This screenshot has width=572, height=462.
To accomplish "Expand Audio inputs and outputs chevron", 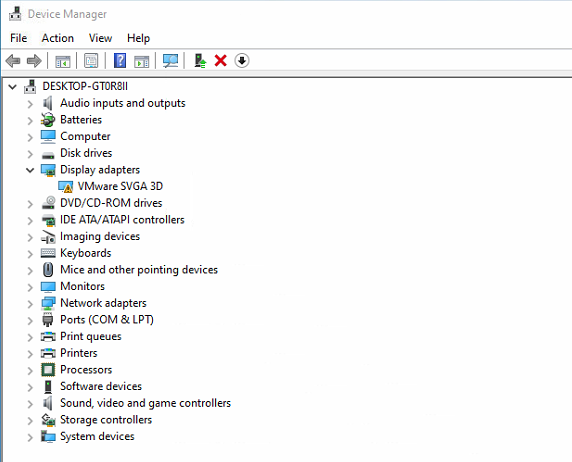I will tap(30, 104).
